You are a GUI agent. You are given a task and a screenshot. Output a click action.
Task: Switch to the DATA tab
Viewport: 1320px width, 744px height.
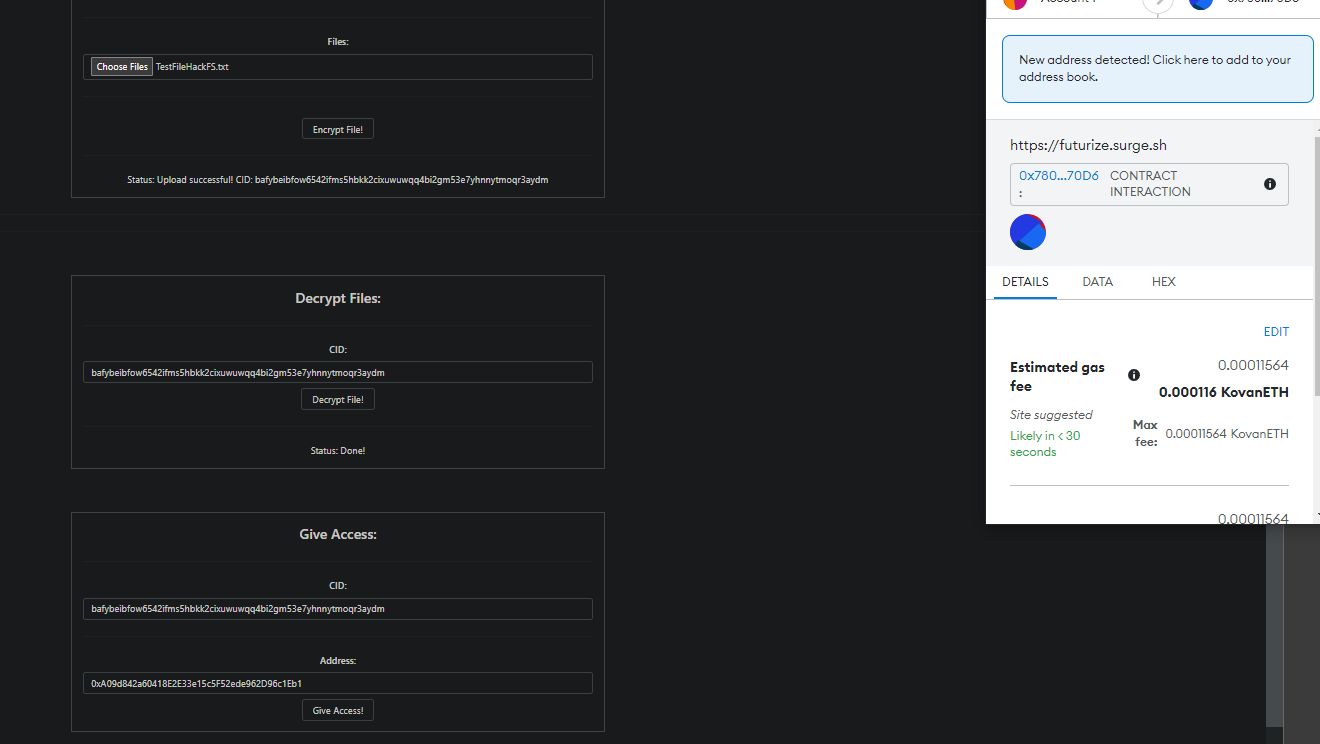click(x=1097, y=282)
